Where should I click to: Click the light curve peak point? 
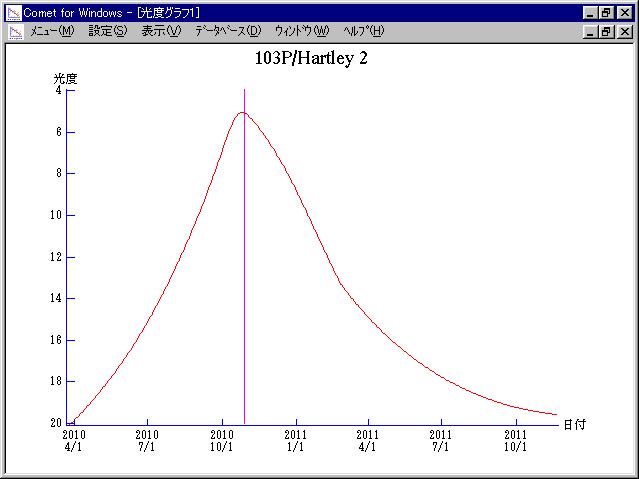[x=242, y=113]
